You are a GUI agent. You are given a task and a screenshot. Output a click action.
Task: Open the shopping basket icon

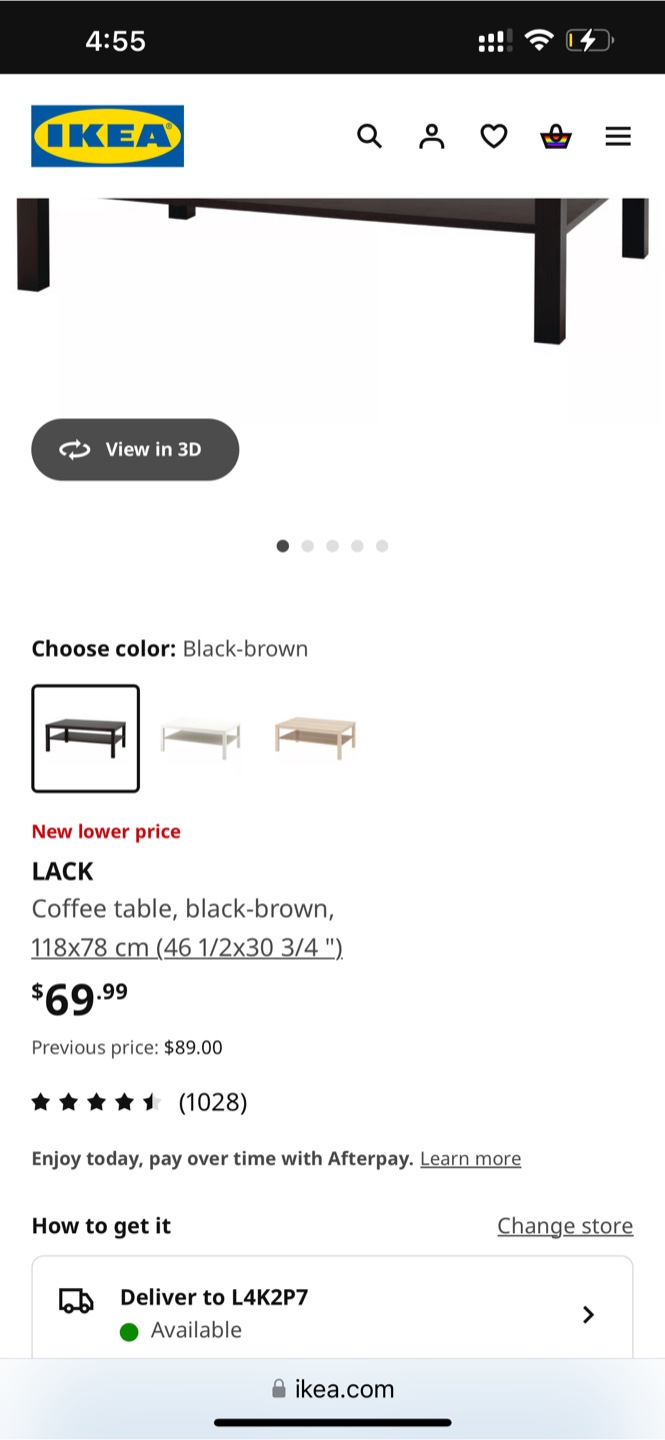pos(556,136)
